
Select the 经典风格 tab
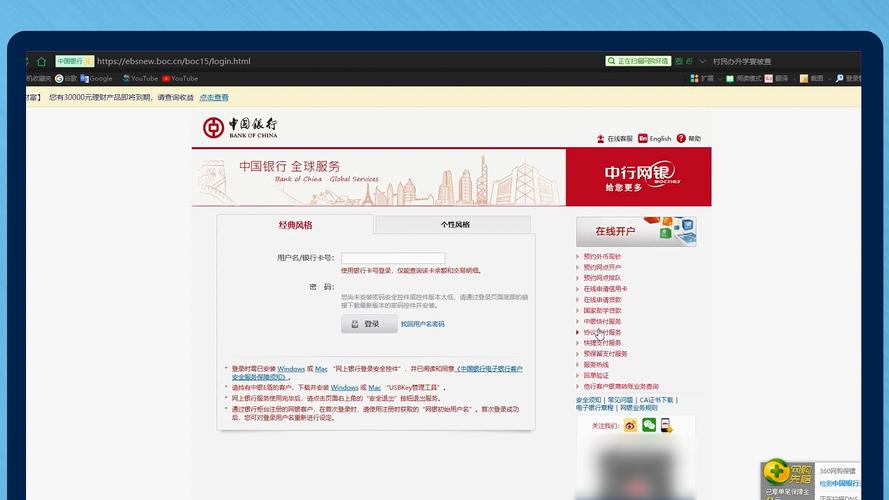click(295, 225)
